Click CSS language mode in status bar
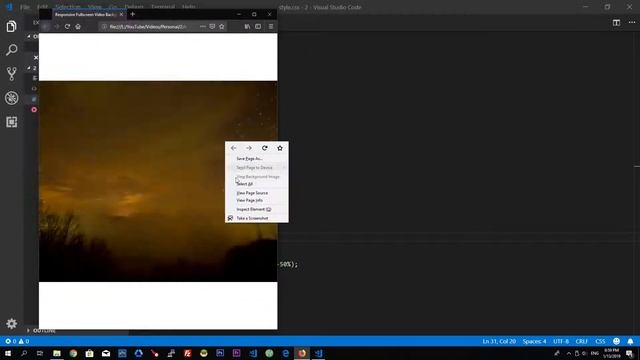Image resolution: width=640 pixels, height=360 pixels. point(600,341)
